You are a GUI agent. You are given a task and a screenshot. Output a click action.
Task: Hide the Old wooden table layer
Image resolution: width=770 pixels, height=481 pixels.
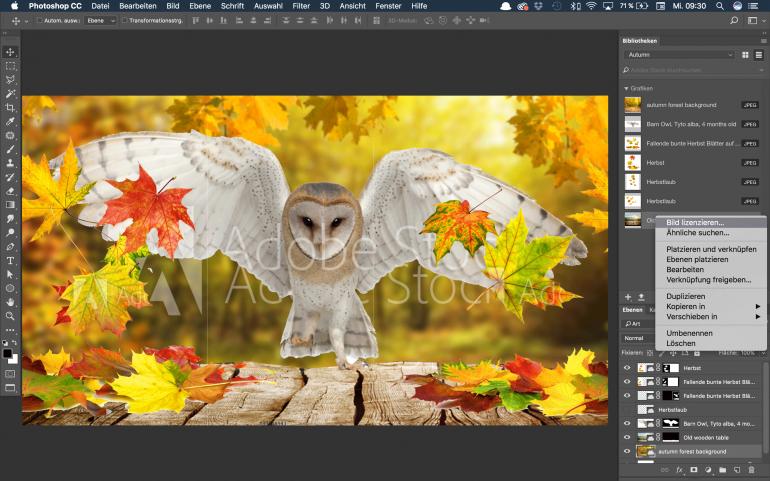627,437
